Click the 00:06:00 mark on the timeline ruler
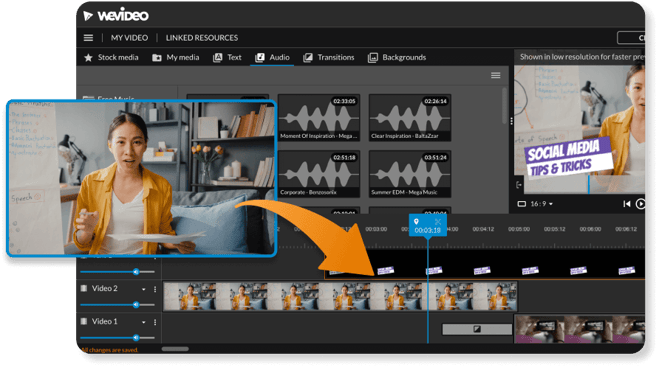Viewport: 659px width, 367px height. tap(590, 229)
